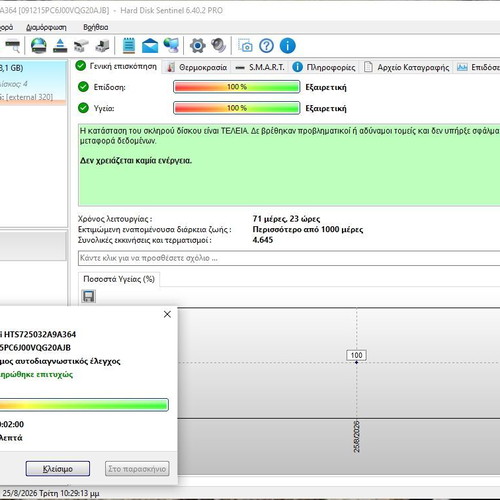Open the S.M.A.R.T. tab

(260, 67)
